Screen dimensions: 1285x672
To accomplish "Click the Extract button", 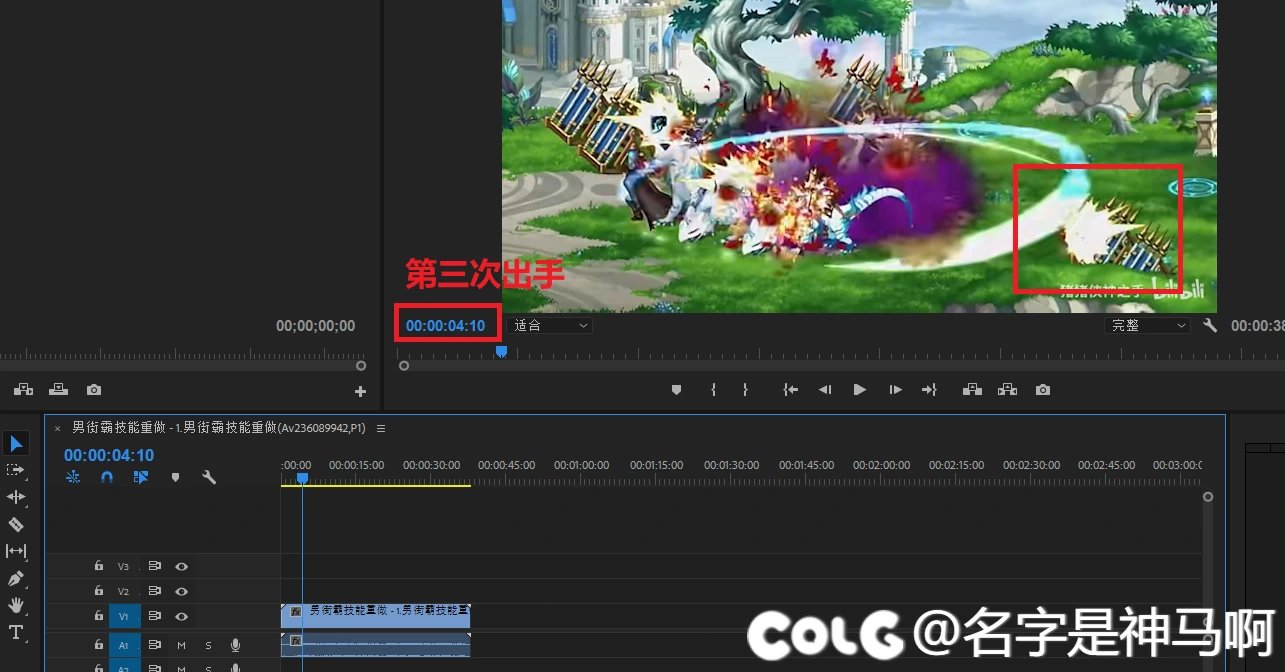I will pos(1007,390).
